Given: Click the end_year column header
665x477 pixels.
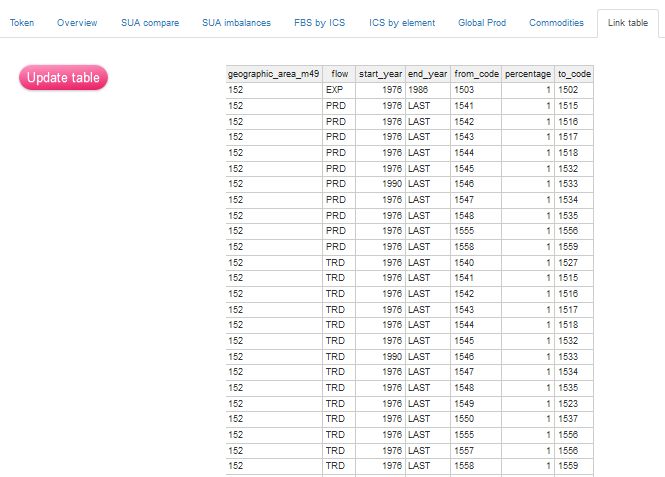Looking at the screenshot, I should point(428,74).
